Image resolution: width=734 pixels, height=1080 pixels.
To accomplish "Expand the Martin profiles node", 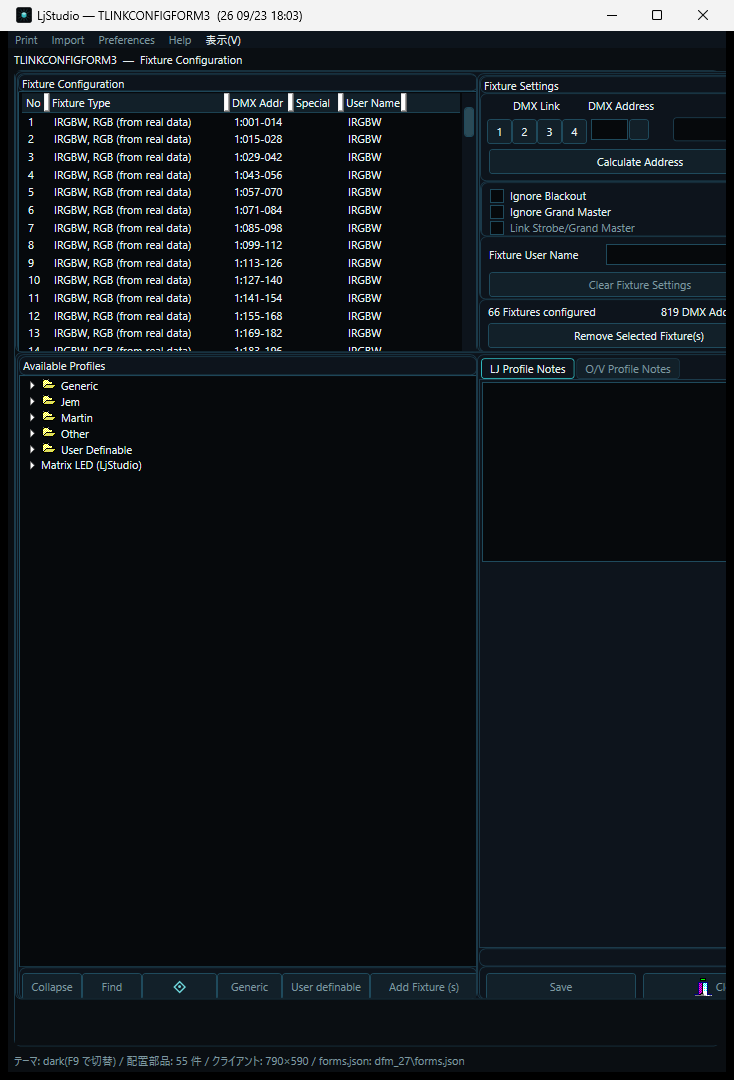I will 32,417.
